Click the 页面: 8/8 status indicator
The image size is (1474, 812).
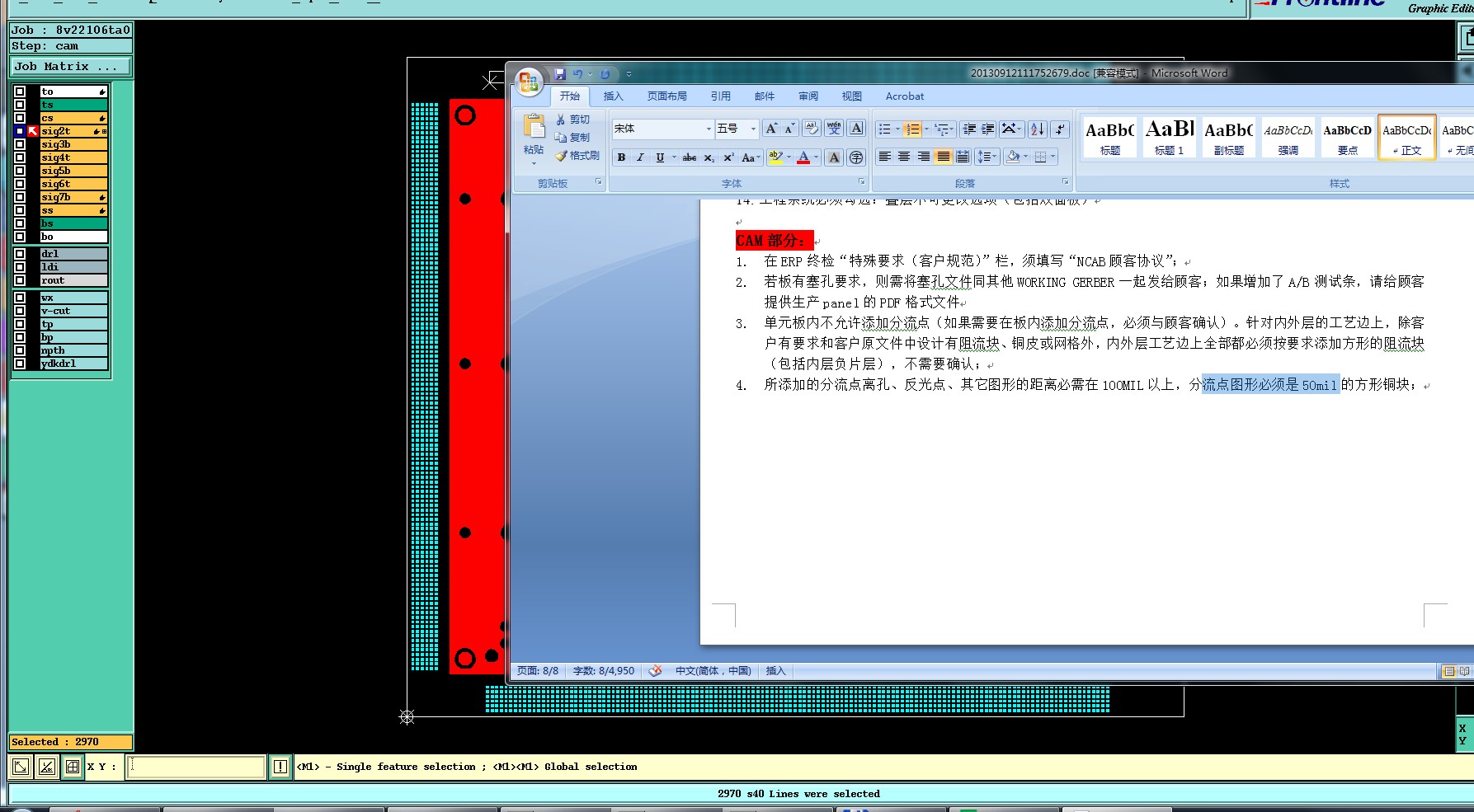click(x=537, y=671)
